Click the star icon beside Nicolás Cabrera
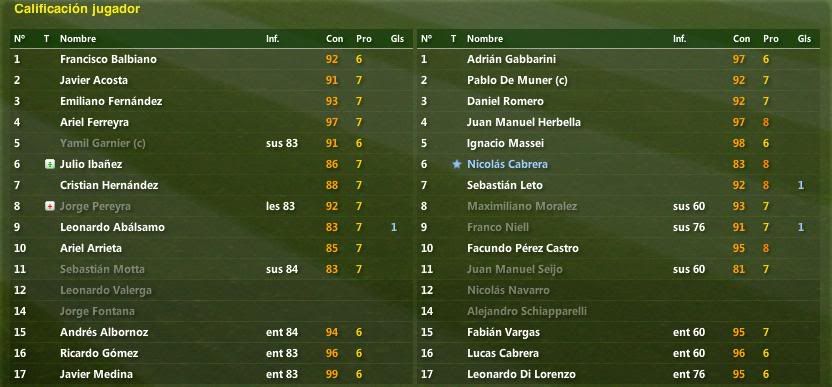Viewport: 832px width, 387px height. click(x=456, y=165)
